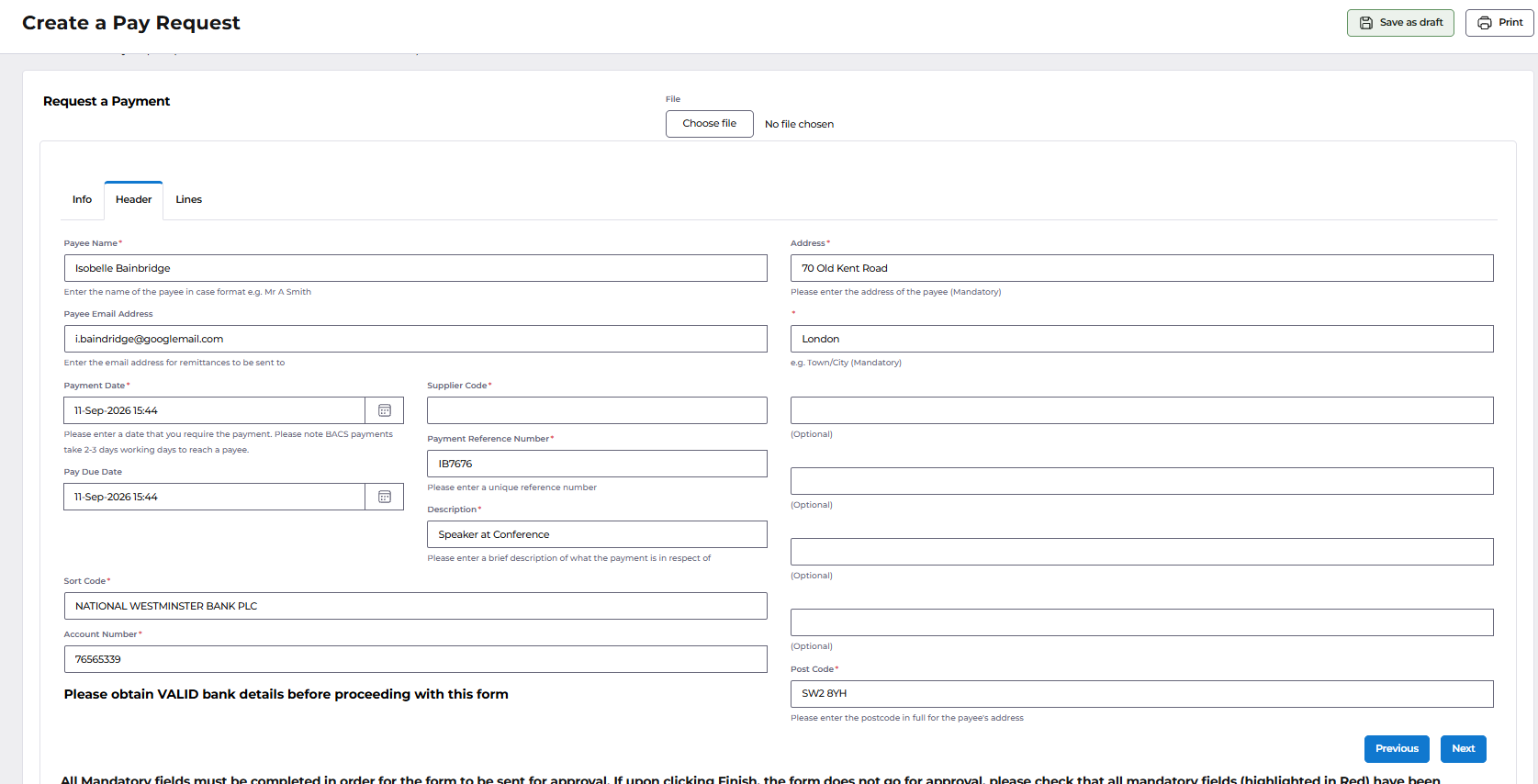Go to the Next step
Image resolution: width=1538 pixels, height=784 pixels.
pyautogui.click(x=1464, y=749)
